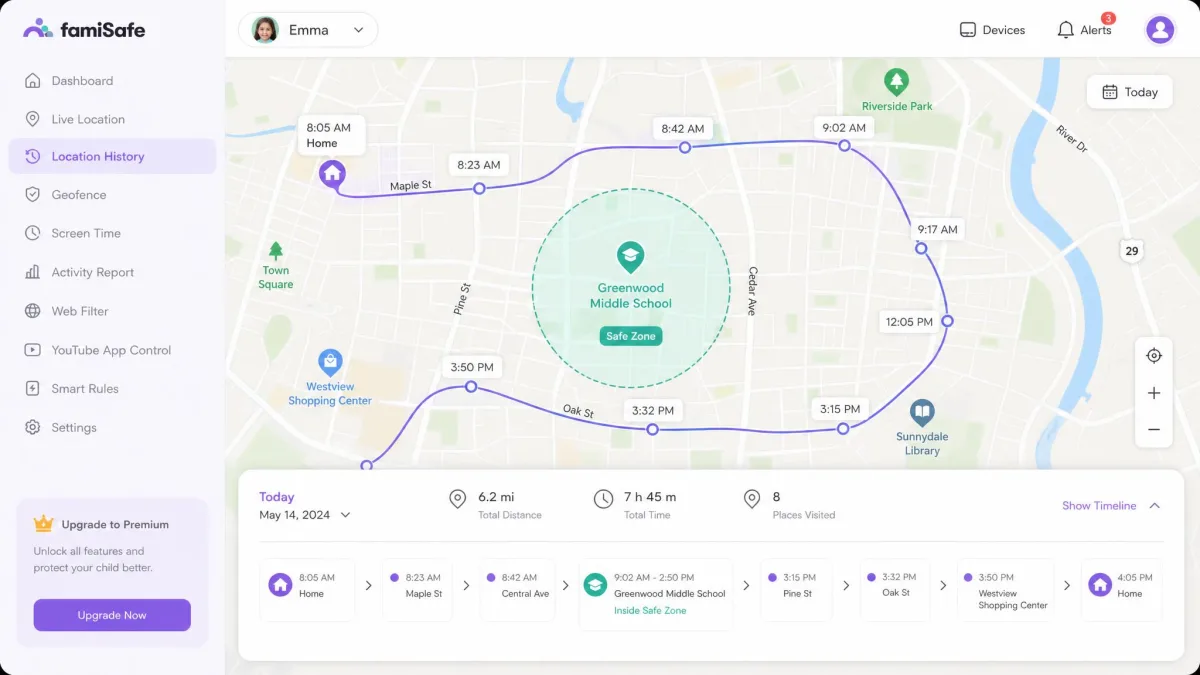
Task: Open the Emma child selector dropdown
Action: click(308, 30)
